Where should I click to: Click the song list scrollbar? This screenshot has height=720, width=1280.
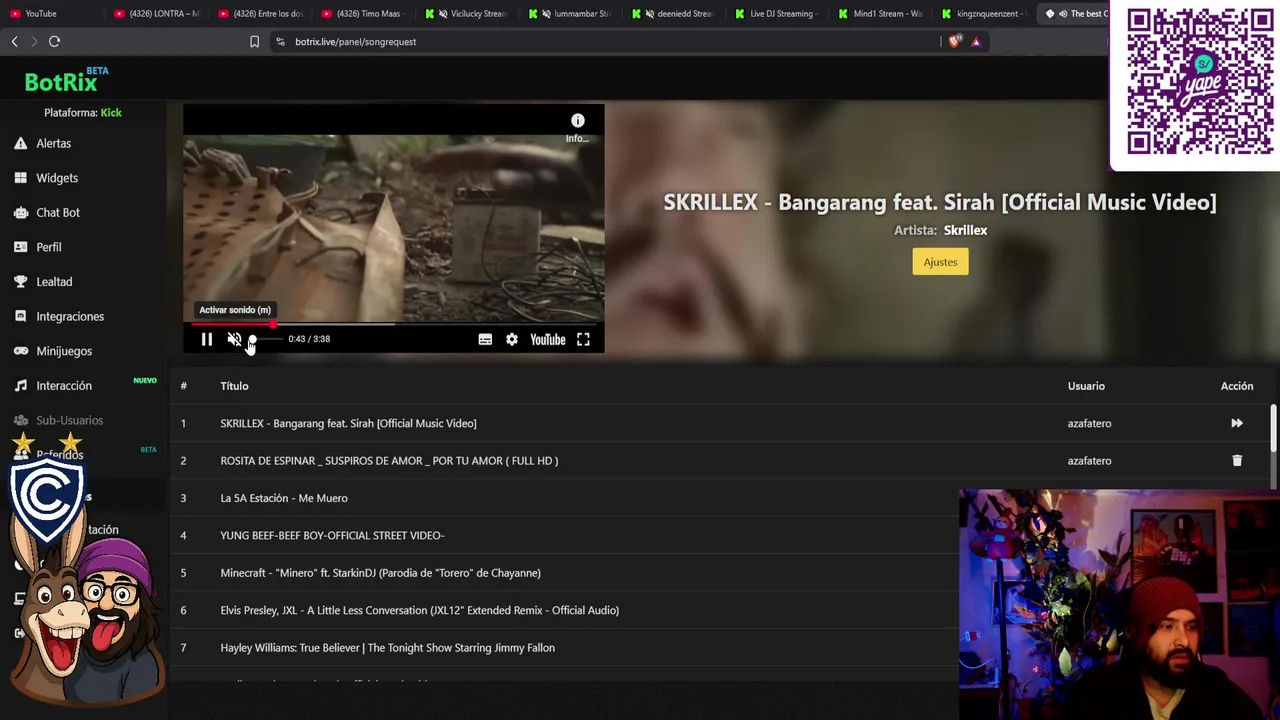click(1273, 429)
